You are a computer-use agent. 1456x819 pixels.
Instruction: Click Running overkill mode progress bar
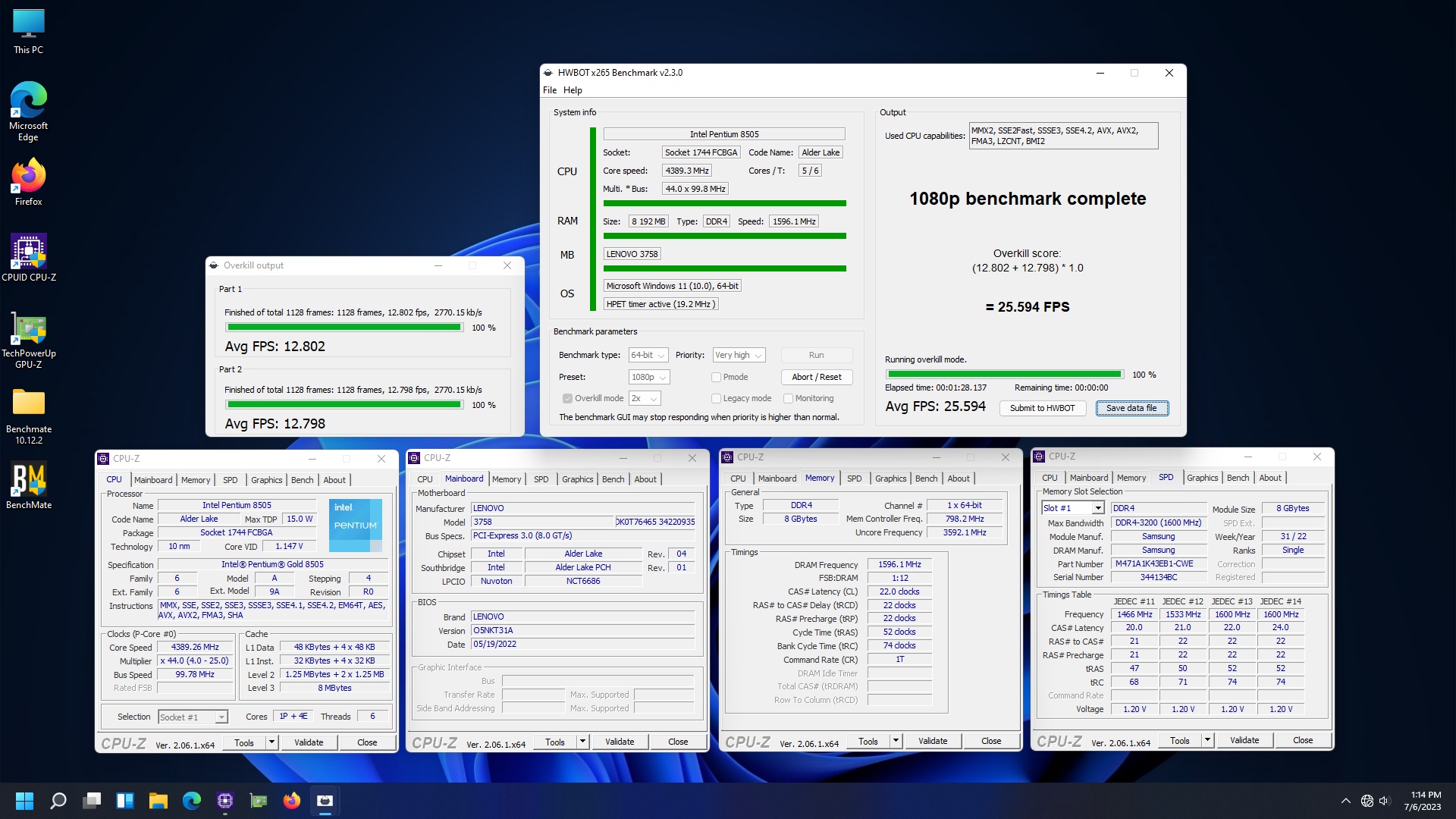click(1005, 375)
